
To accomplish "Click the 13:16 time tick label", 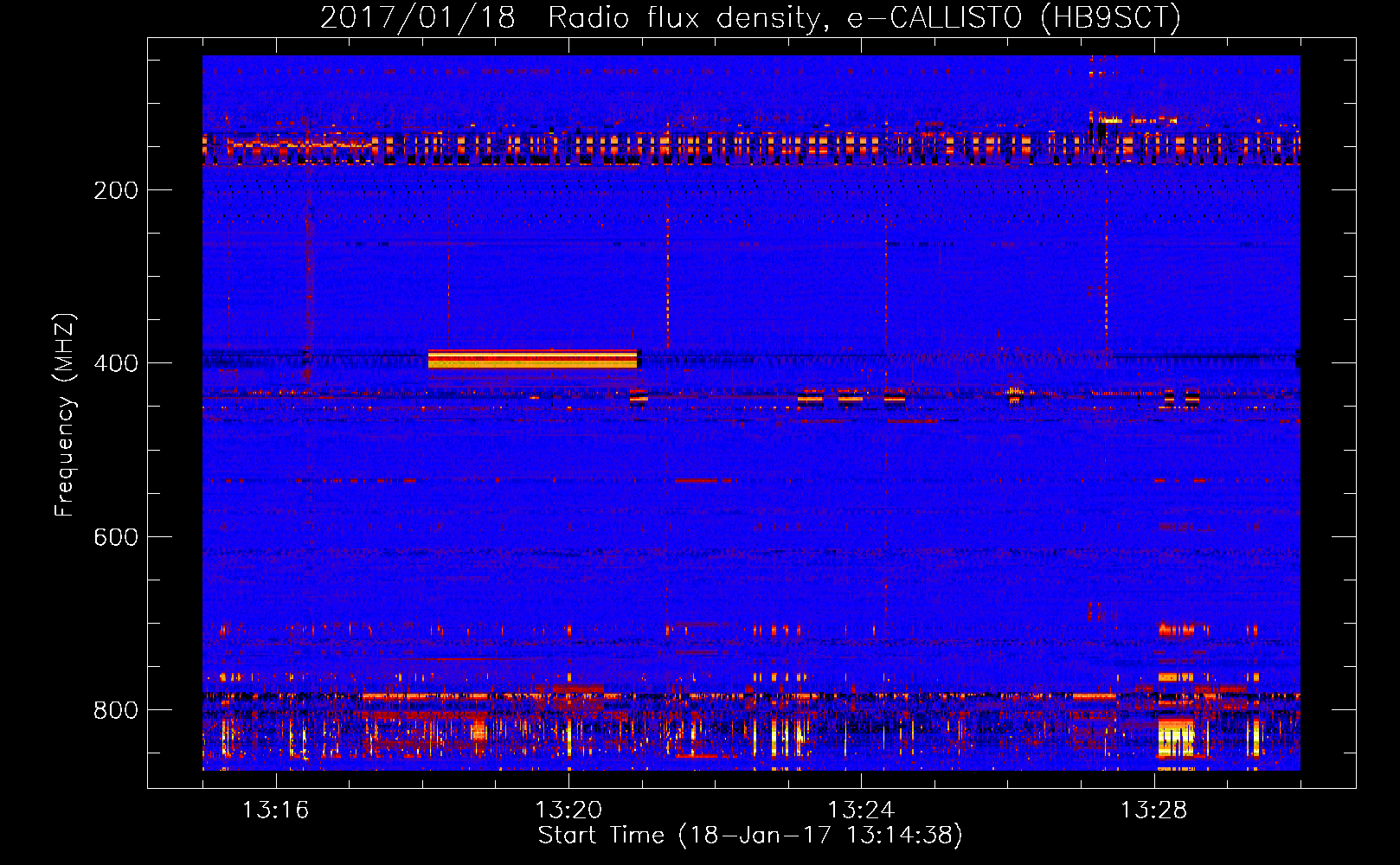I will [275, 811].
